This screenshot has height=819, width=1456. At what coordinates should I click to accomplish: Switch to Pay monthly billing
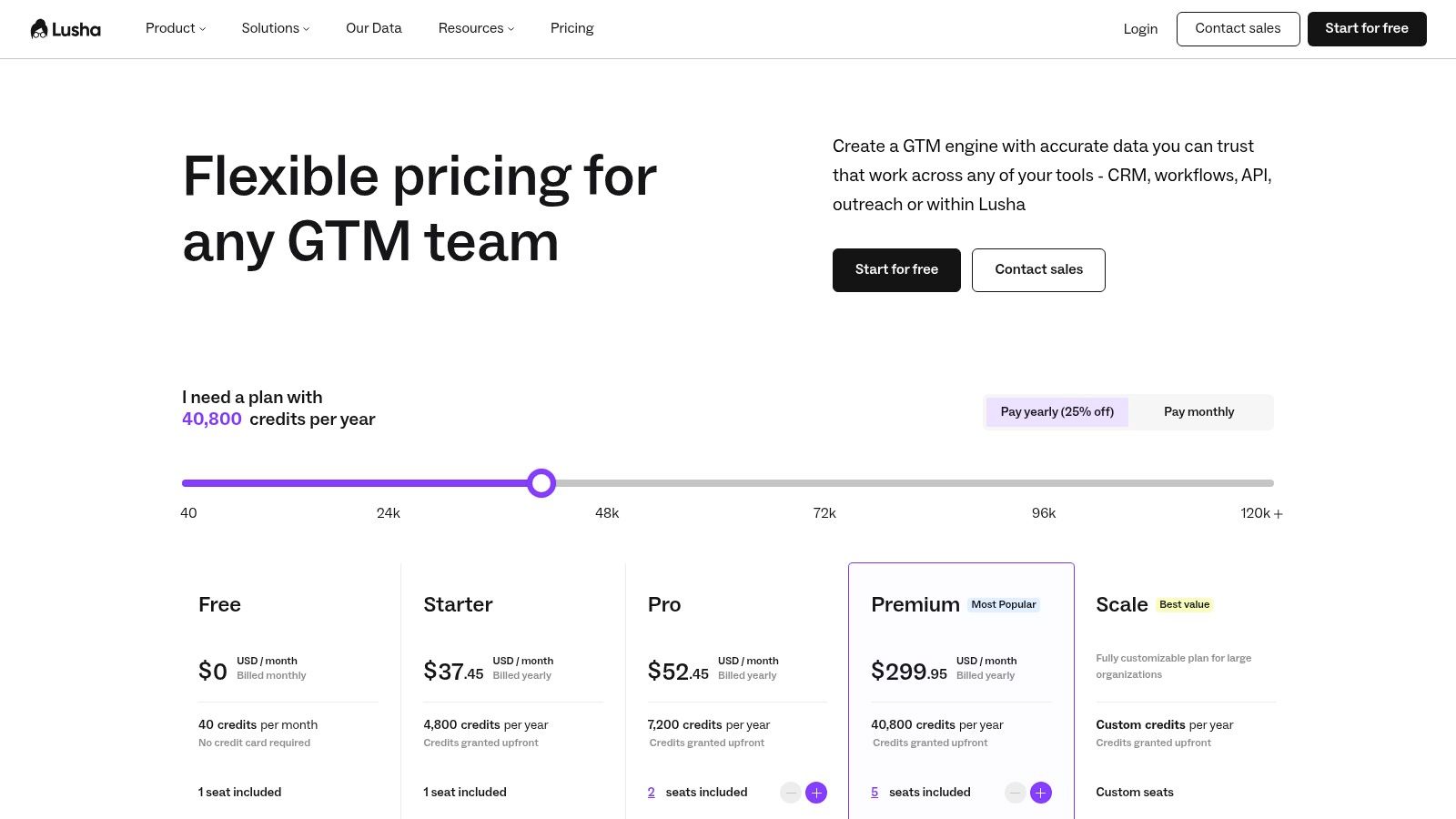1199,412
